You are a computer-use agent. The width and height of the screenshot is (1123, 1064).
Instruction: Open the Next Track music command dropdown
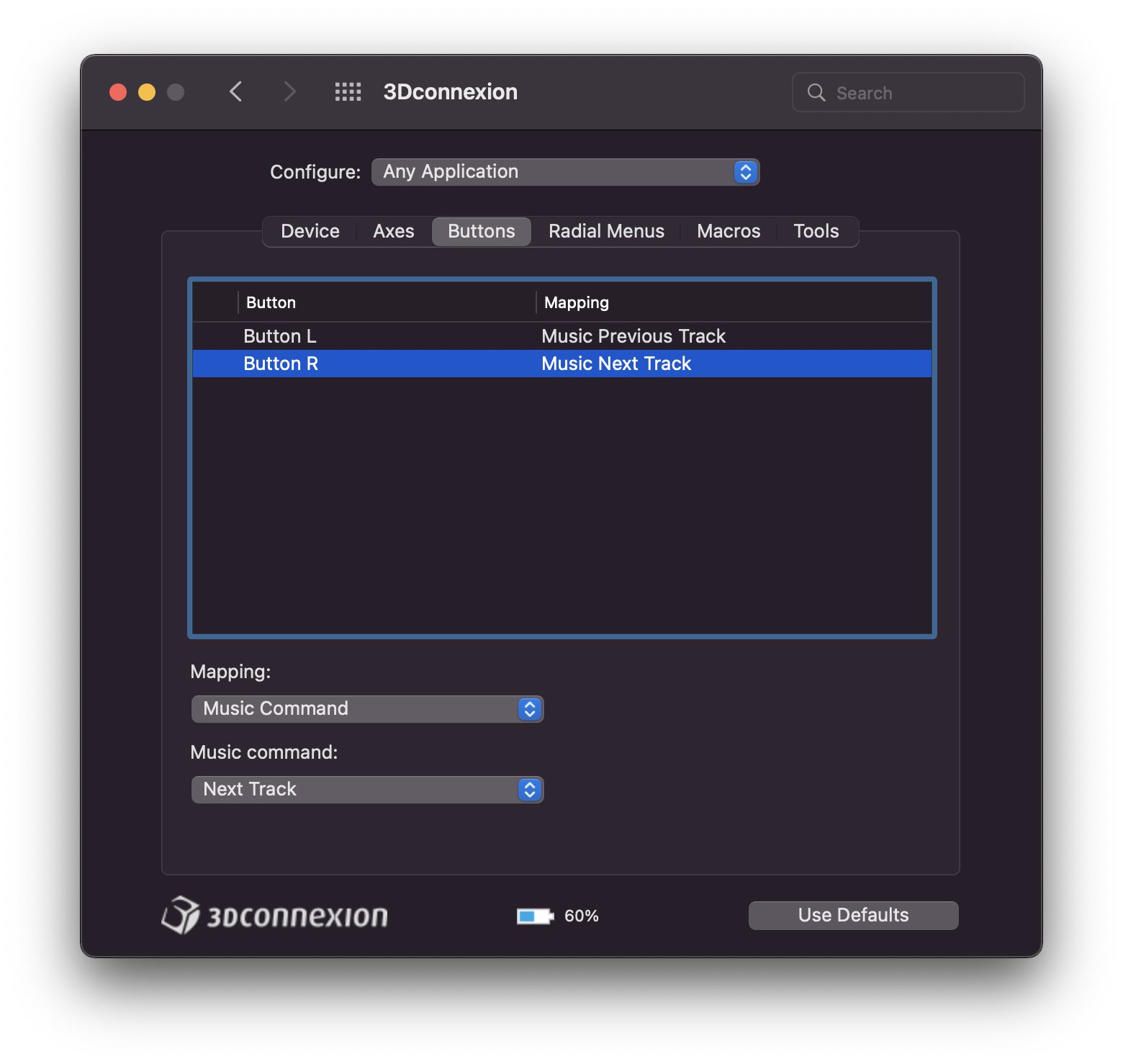[367, 790]
